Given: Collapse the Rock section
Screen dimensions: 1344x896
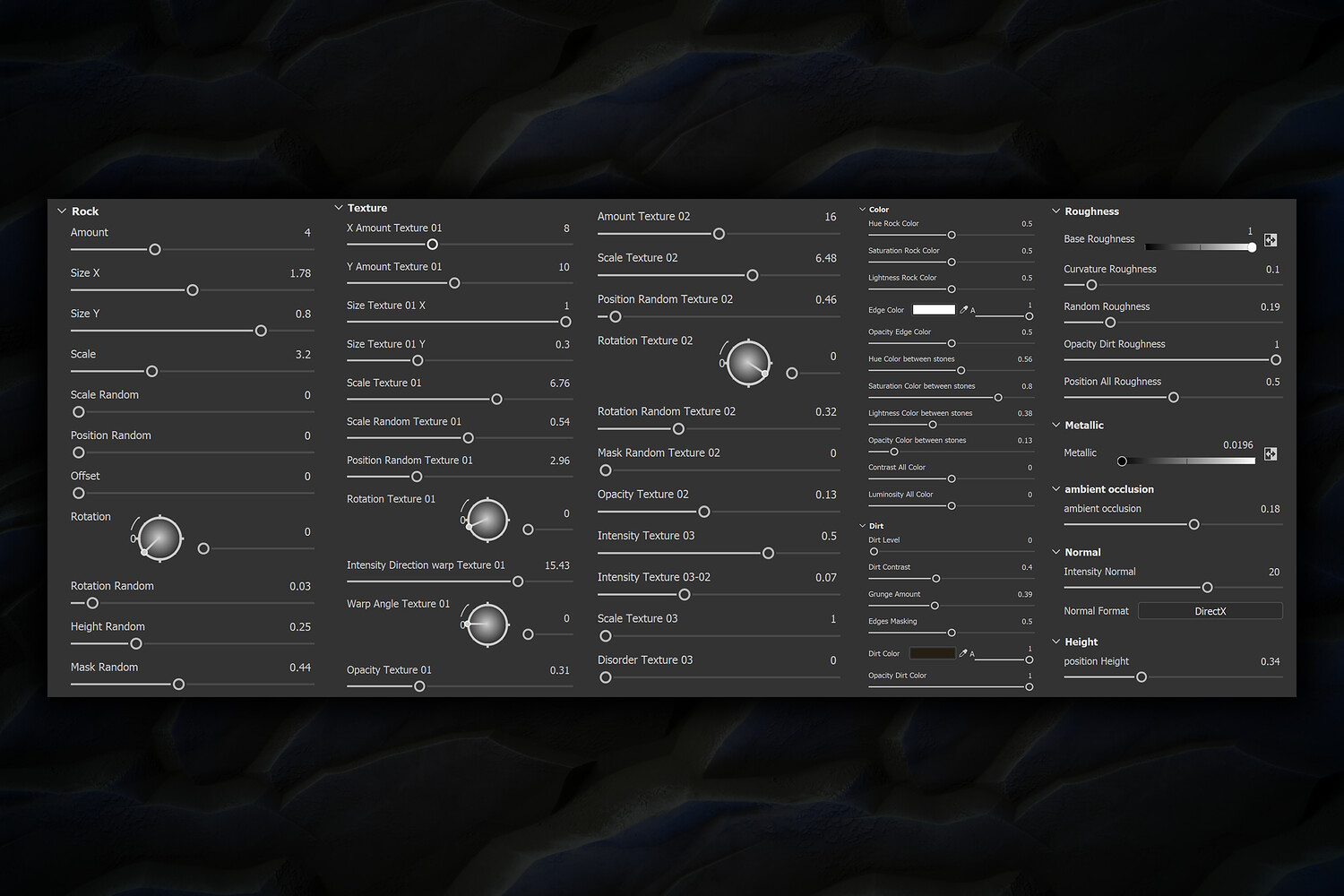Looking at the screenshot, I should click(62, 211).
